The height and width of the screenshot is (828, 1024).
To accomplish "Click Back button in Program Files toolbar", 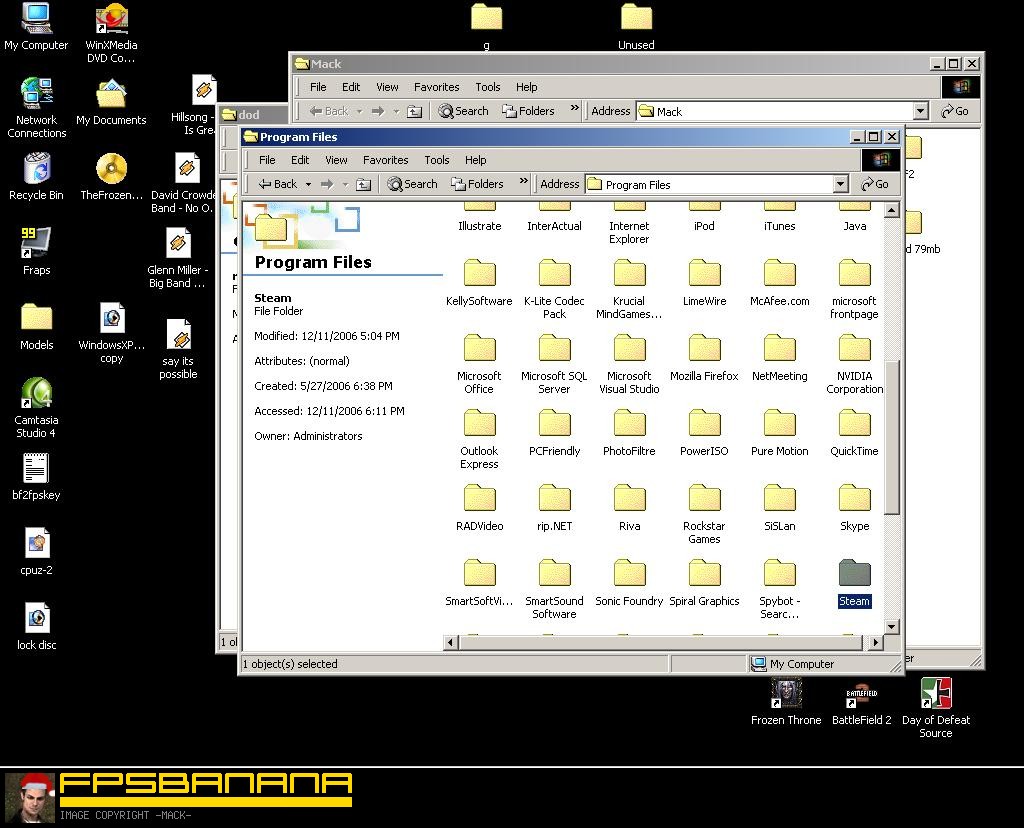I will click(x=278, y=184).
